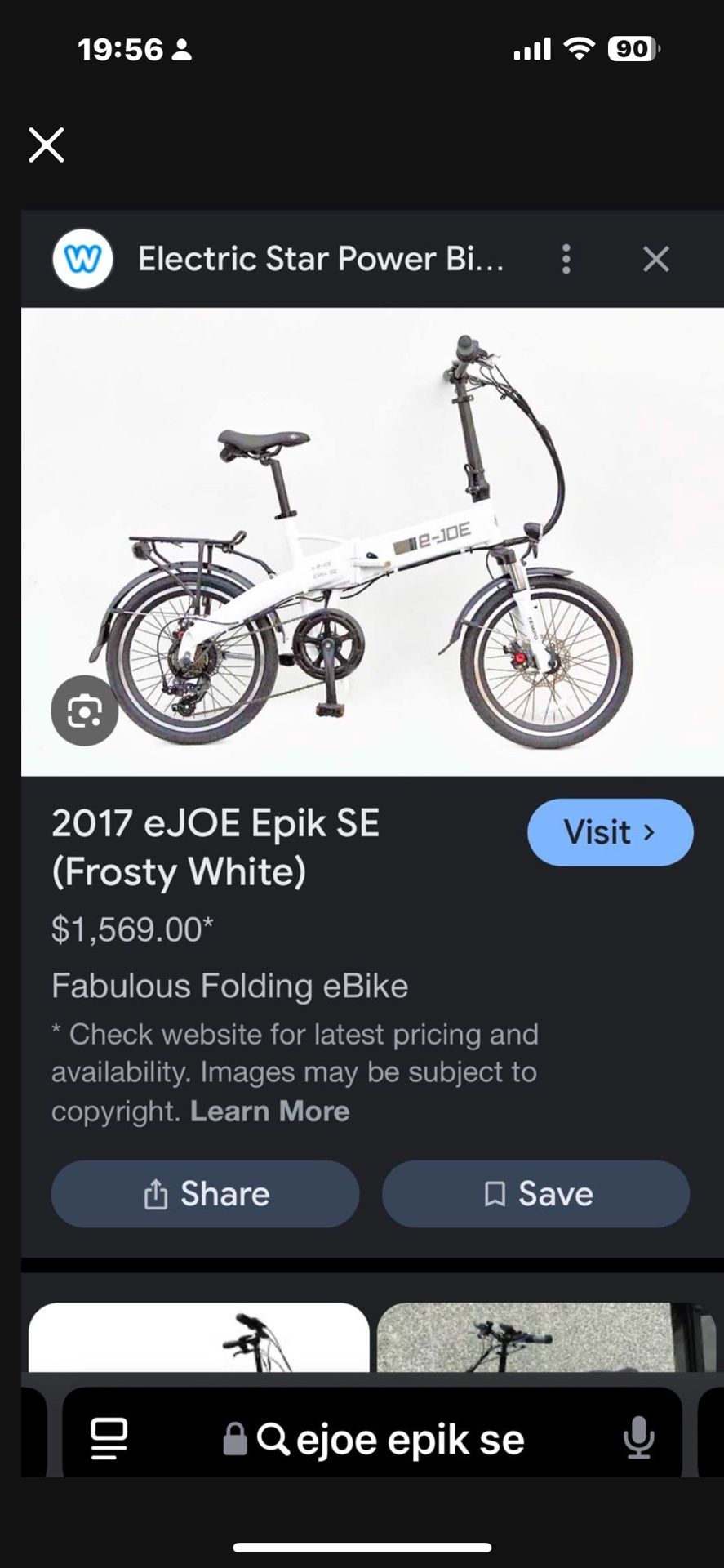Save the eJOE Epik SE image

pyautogui.click(x=535, y=1194)
